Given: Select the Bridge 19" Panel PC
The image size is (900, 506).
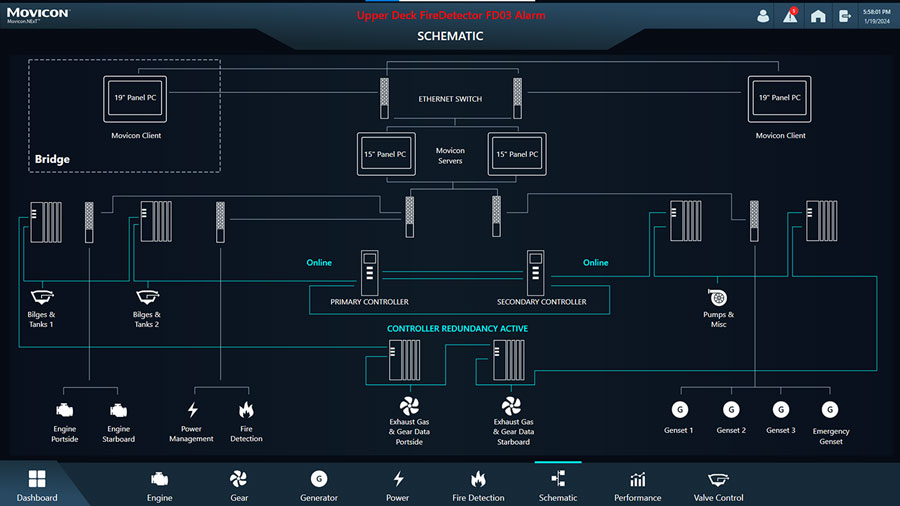Looking at the screenshot, I should [x=135, y=99].
